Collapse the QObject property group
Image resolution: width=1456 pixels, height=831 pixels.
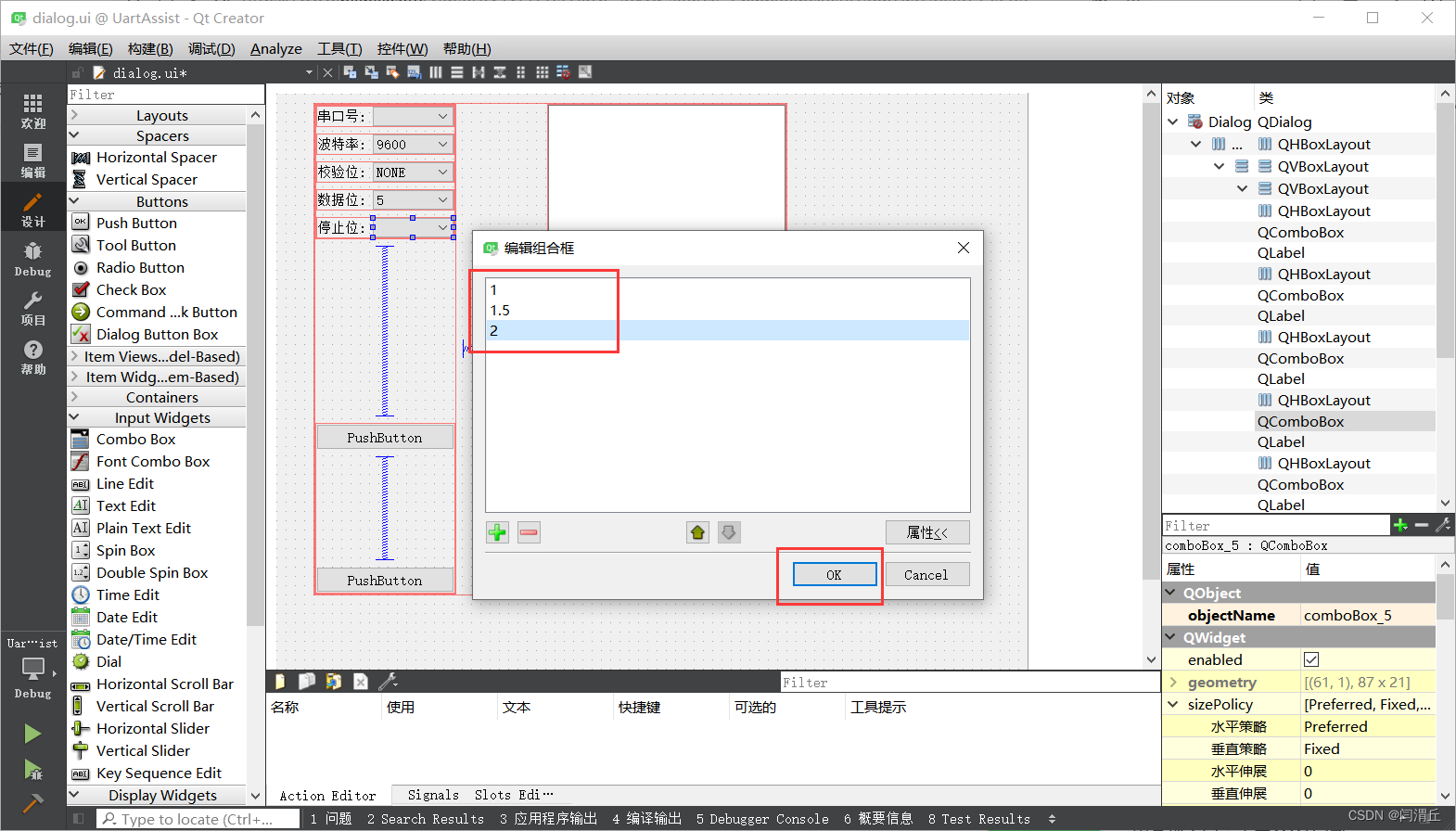(1171, 593)
